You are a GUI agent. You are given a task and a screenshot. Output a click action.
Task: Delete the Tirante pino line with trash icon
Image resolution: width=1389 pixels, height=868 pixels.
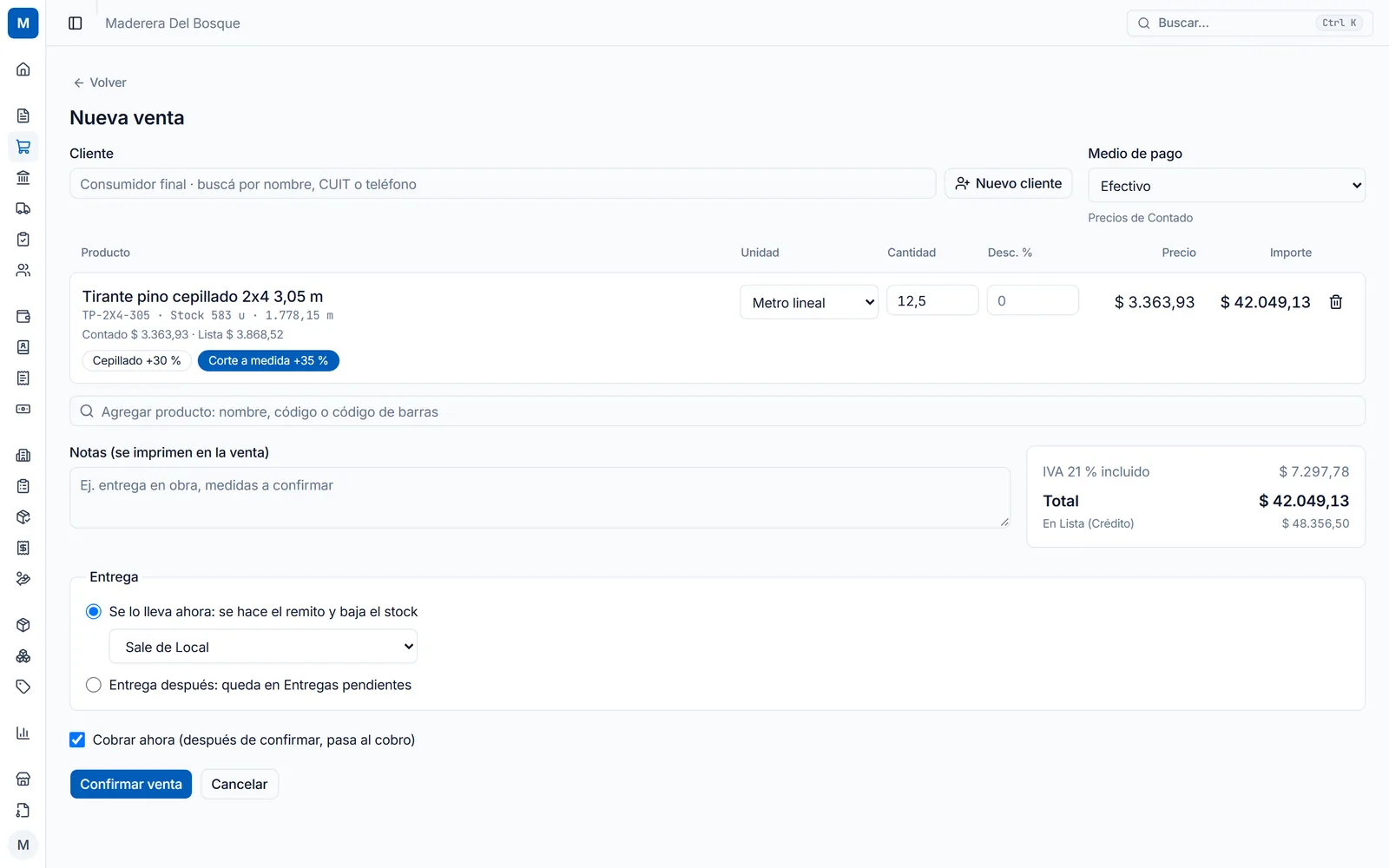[x=1336, y=302]
